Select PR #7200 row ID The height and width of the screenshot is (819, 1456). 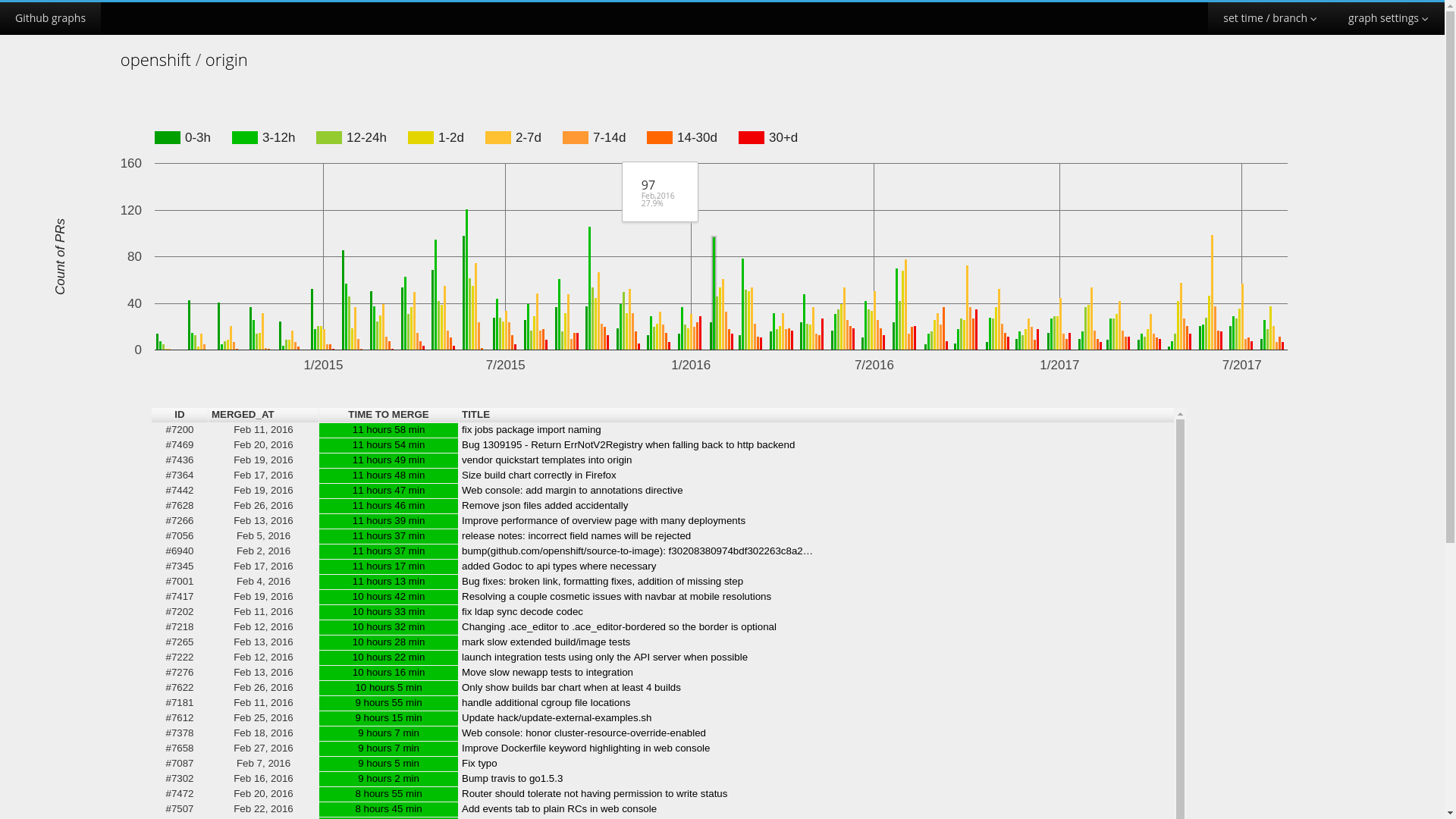[x=180, y=430]
